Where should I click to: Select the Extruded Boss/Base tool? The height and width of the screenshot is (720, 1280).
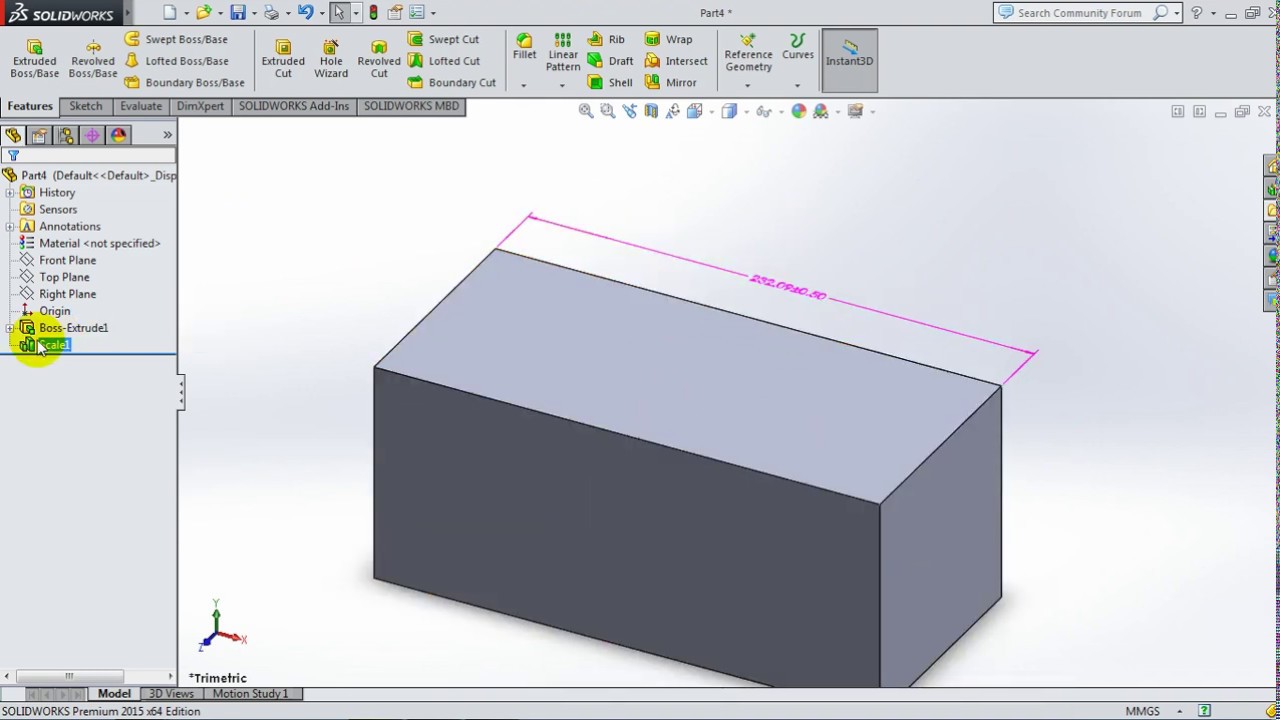(34, 59)
